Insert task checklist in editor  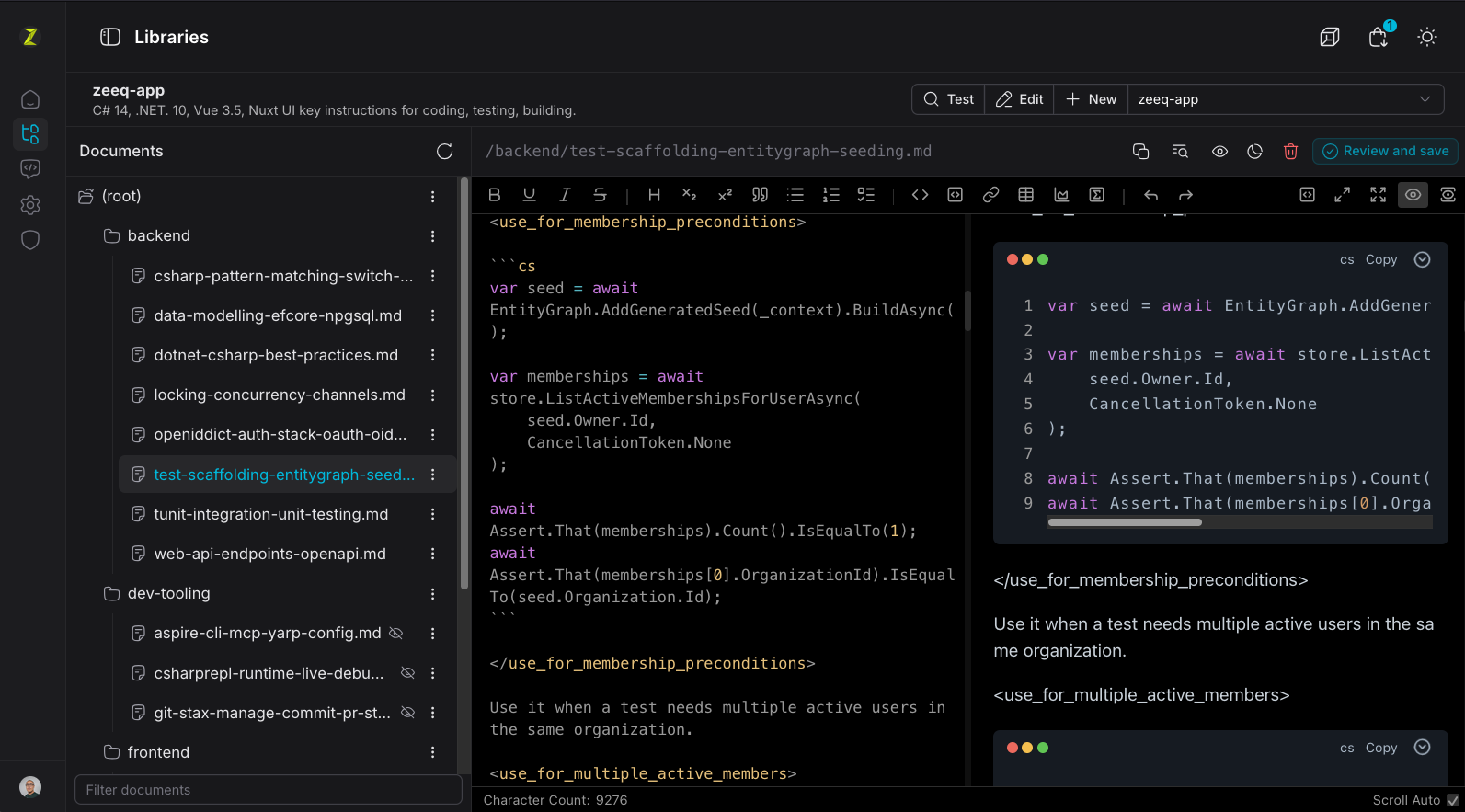click(x=865, y=195)
